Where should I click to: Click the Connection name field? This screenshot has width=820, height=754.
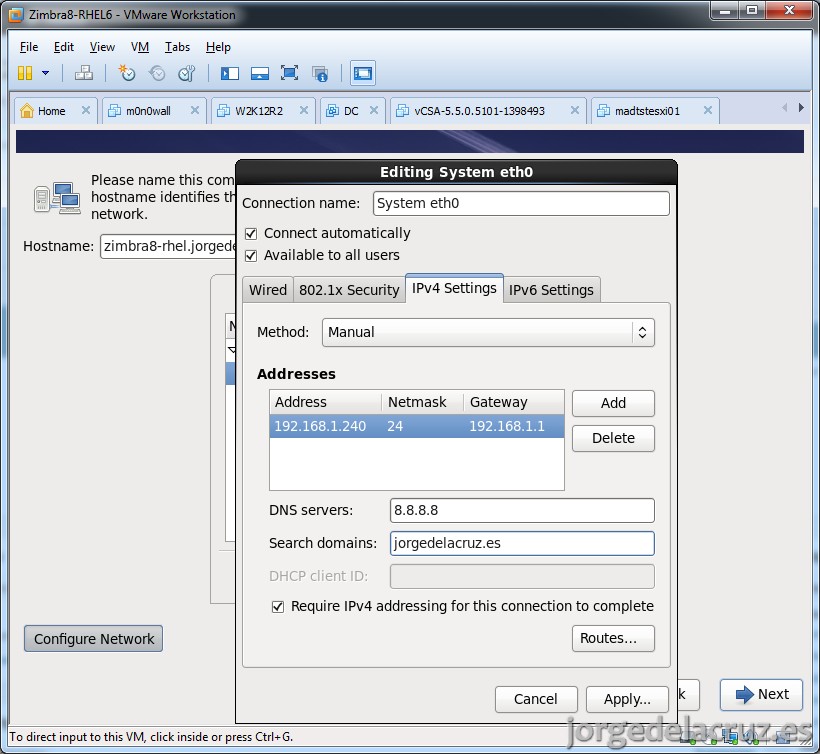(x=521, y=203)
